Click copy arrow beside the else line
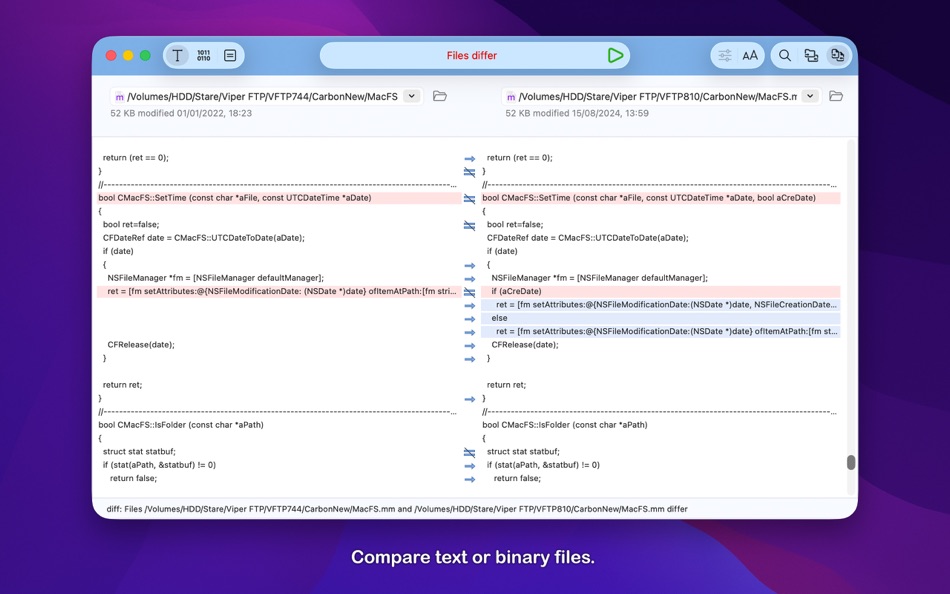The image size is (950, 594). (x=470, y=319)
